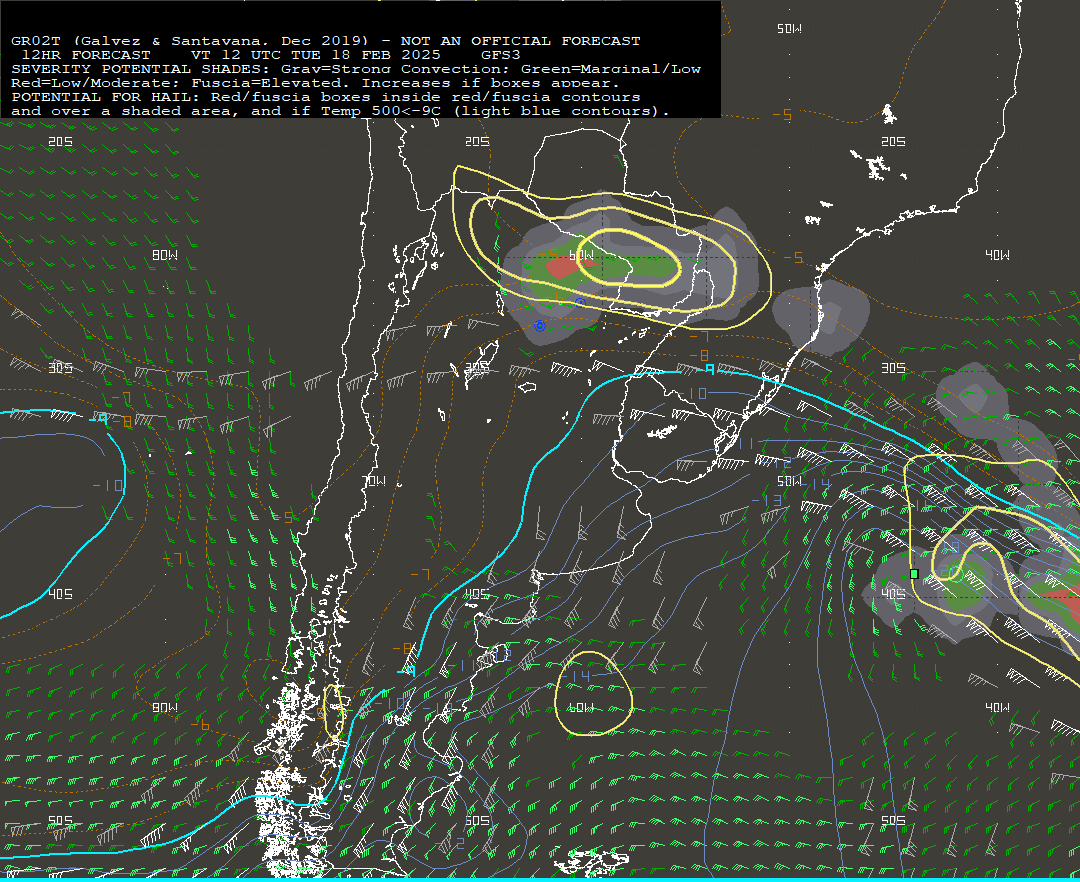Click the lower '40W' longitude label

[997, 707]
